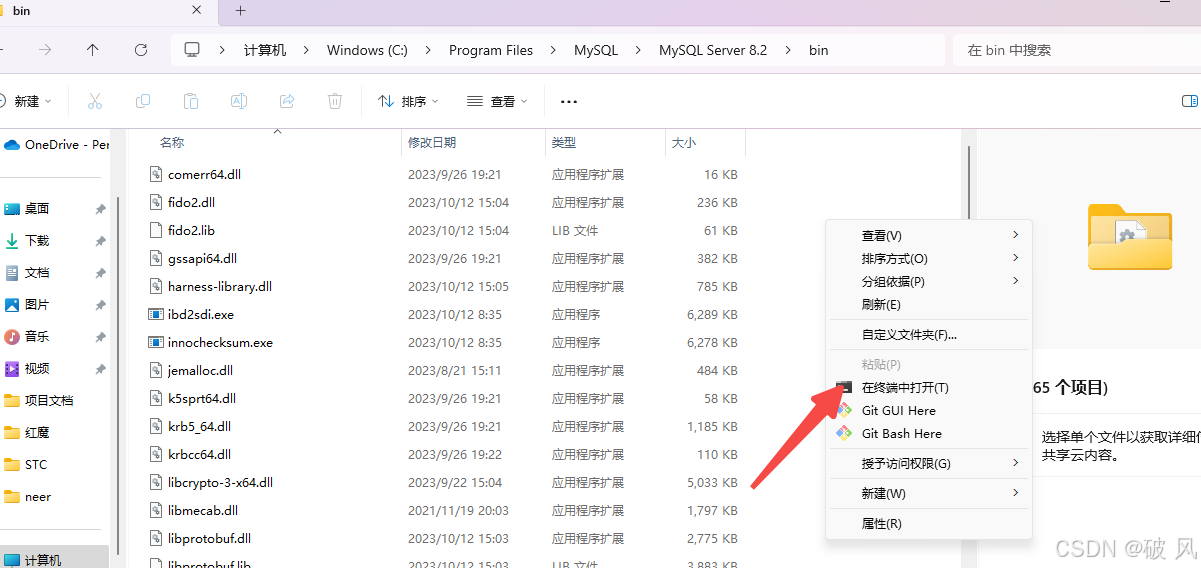
Task: Choose 刷新(E) from context menu
Action: tap(930, 304)
